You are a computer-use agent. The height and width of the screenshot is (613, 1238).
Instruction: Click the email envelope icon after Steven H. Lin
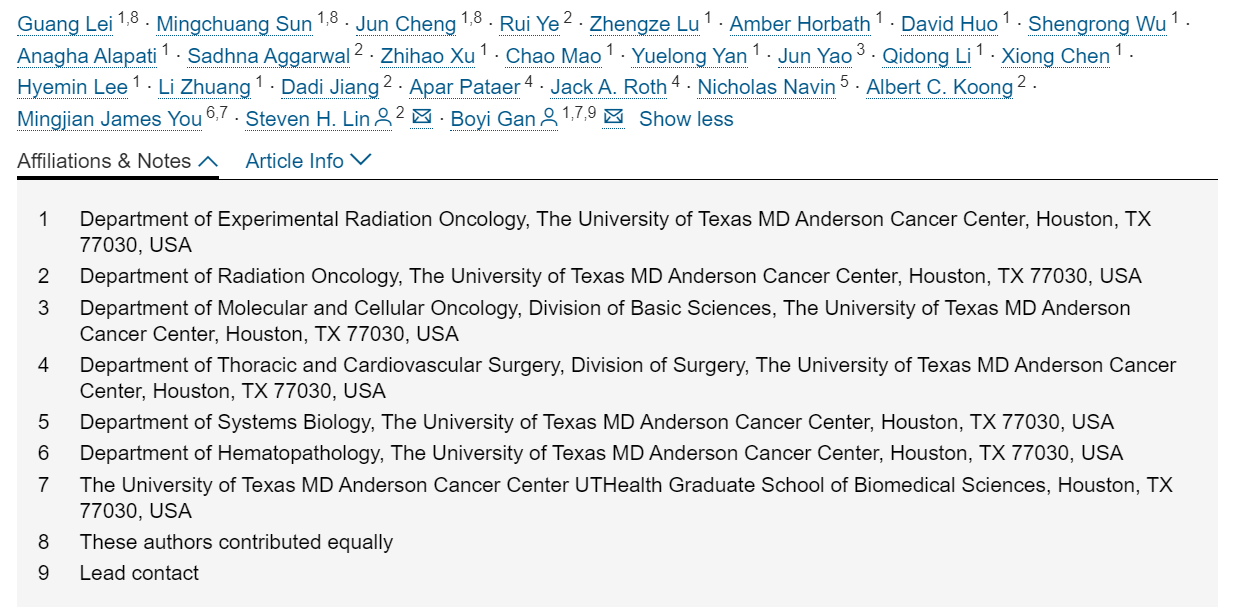coord(422,118)
